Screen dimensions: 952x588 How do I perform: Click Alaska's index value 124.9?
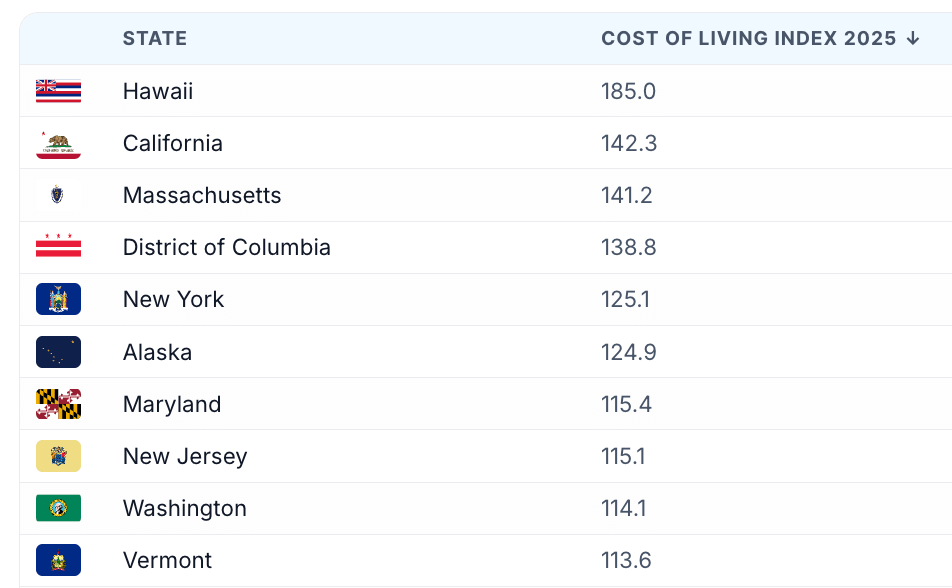[x=629, y=352]
